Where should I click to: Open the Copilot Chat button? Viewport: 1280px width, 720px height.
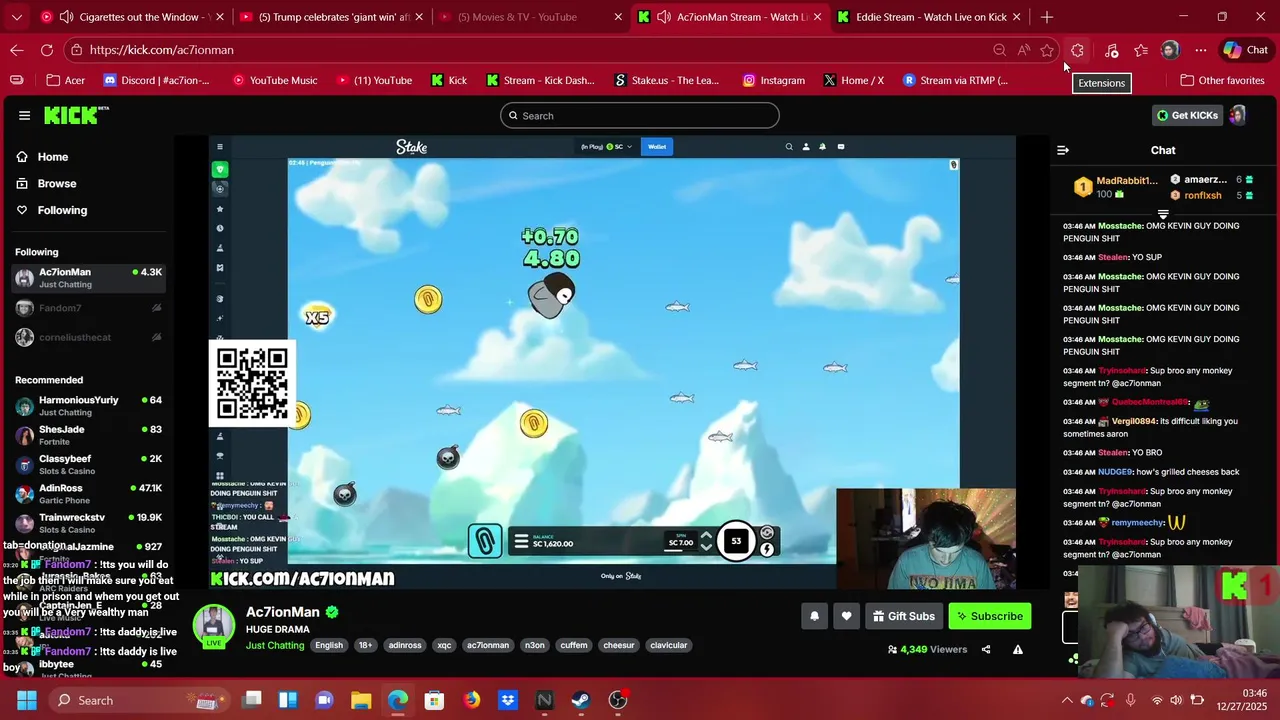tap(1246, 50)
